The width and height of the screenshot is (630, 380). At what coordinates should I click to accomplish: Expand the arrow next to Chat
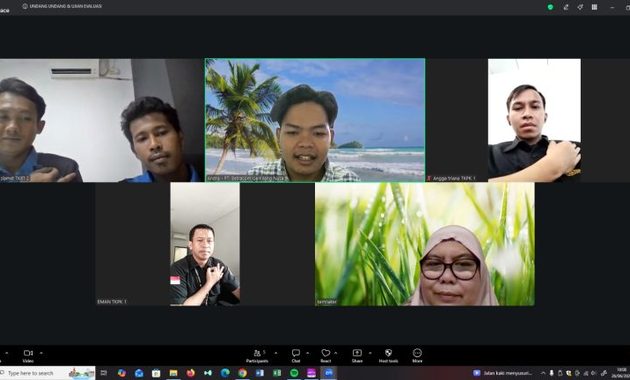pos(307,353)
